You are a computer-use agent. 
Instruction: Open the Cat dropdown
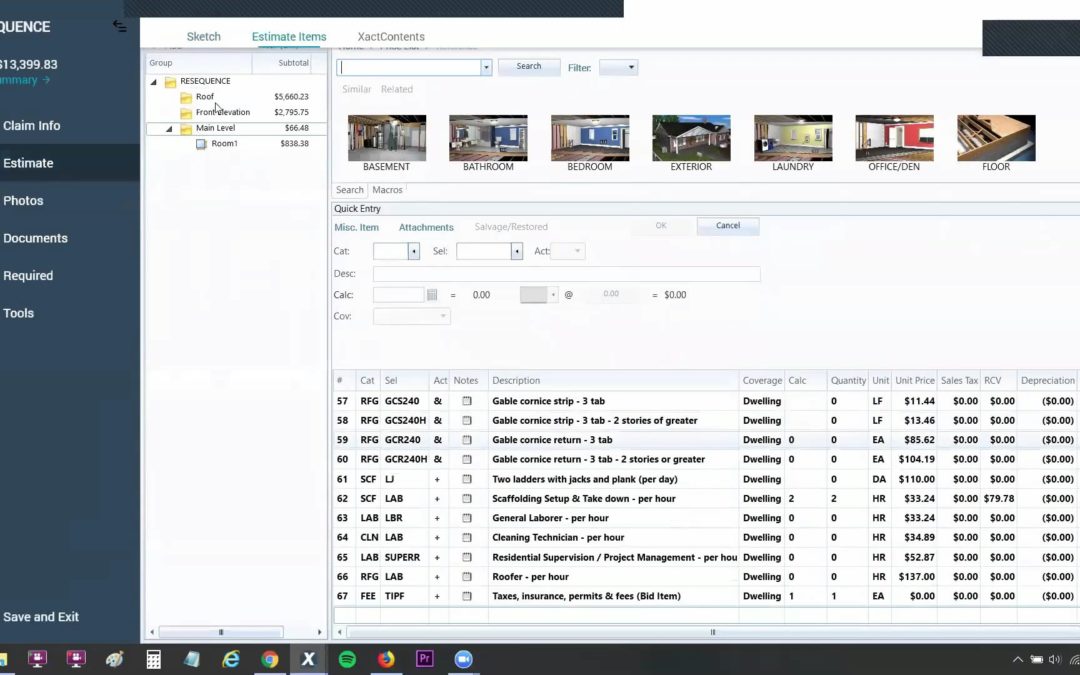tap(413, 251)
